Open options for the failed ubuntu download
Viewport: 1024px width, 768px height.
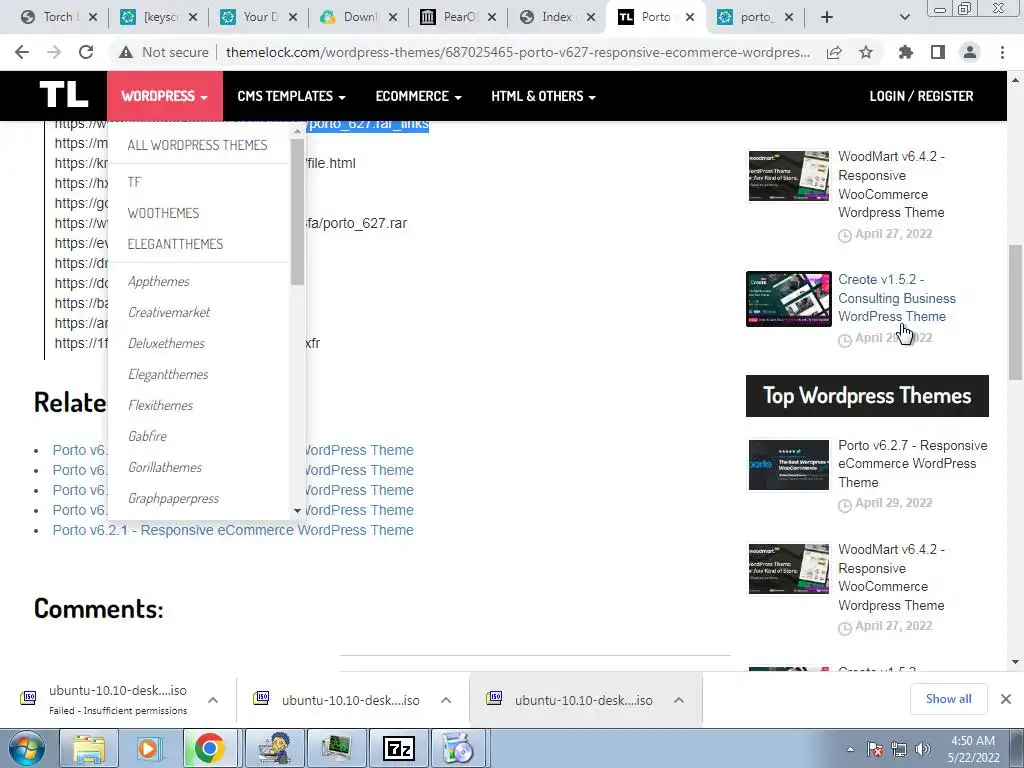(213, 699)
